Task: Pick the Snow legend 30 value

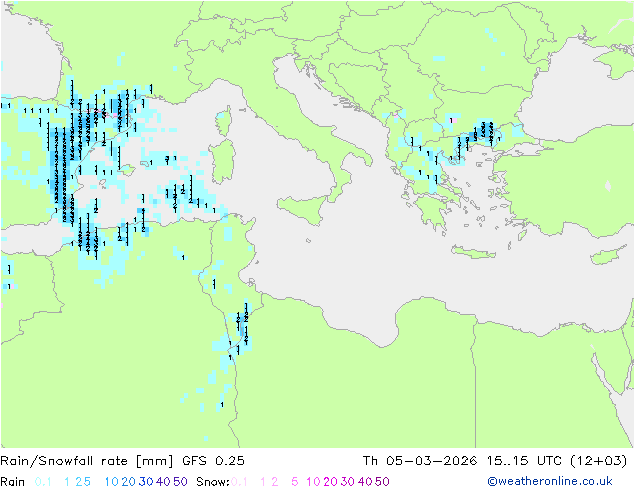Action: (x=348, y=482)
